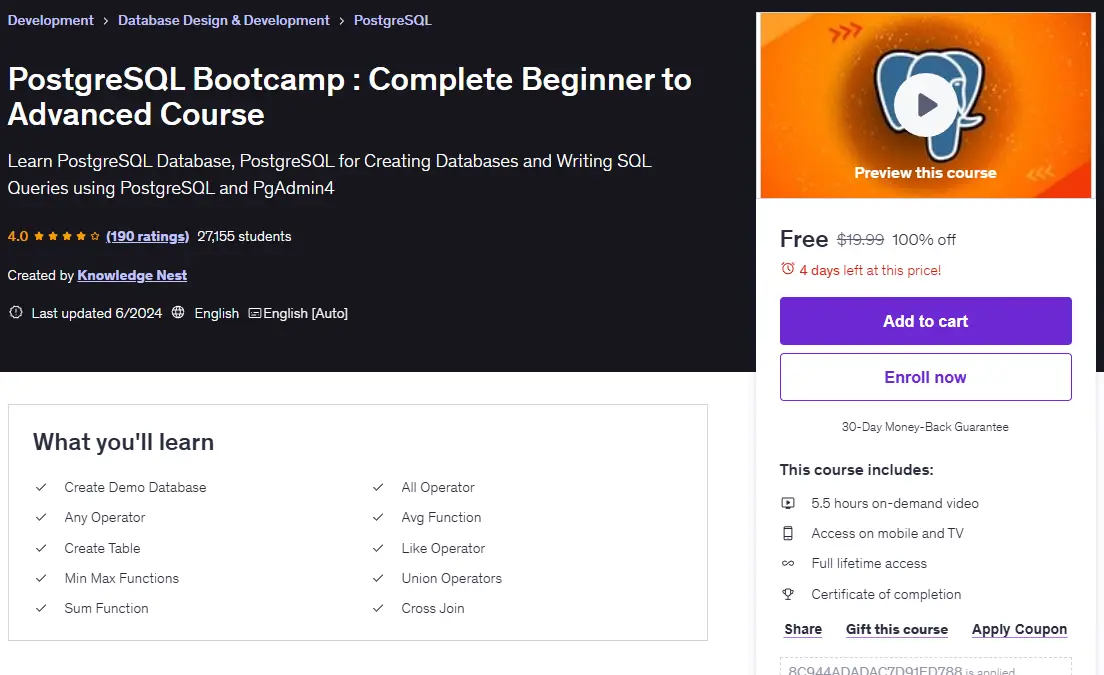Click the Min Max Functions list item
Viewport: 1104px width, 675px height.
tap(121, 578)
